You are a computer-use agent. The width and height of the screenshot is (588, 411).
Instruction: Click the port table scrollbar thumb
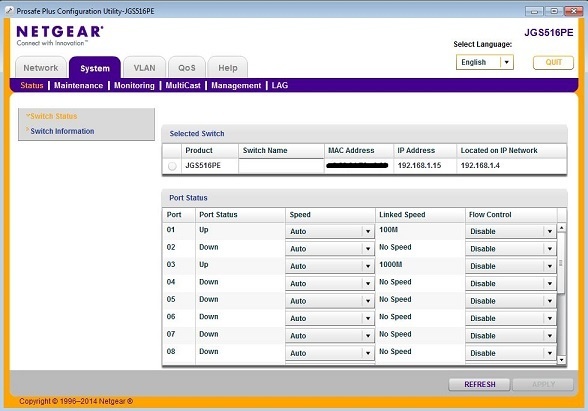pos(561,263)
